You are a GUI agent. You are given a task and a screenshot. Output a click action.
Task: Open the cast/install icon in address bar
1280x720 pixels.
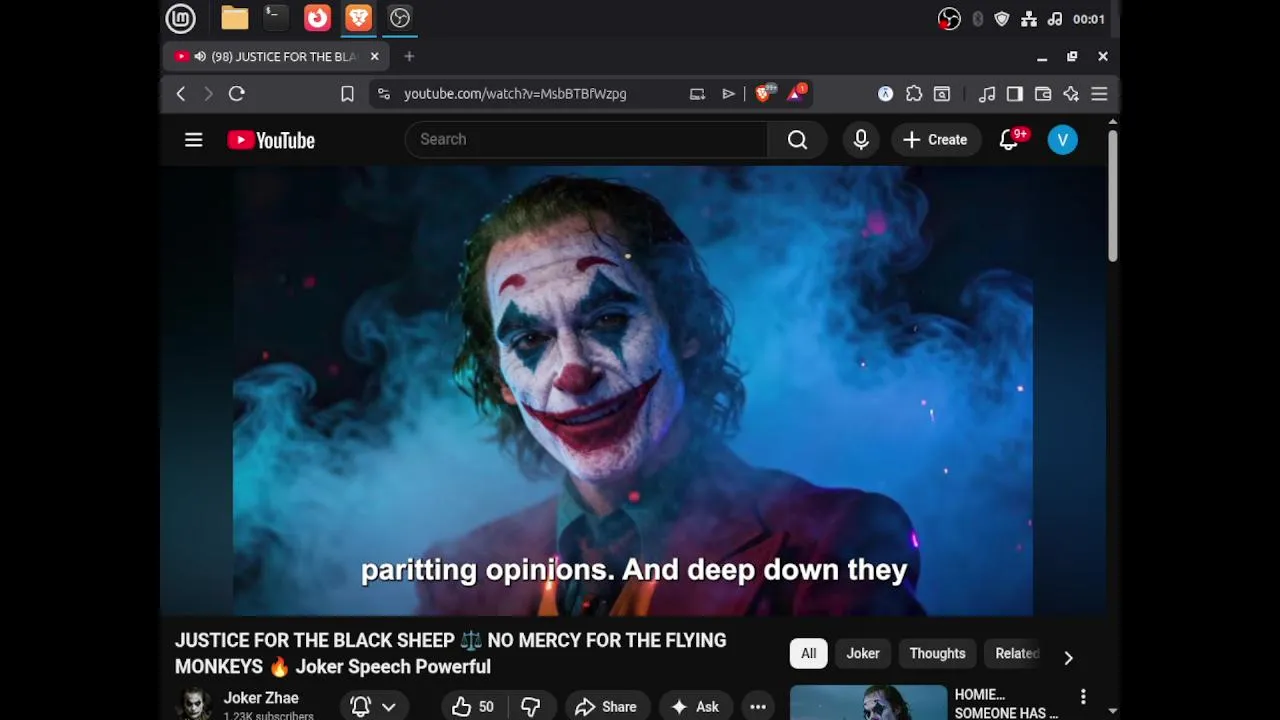[697, 94]
